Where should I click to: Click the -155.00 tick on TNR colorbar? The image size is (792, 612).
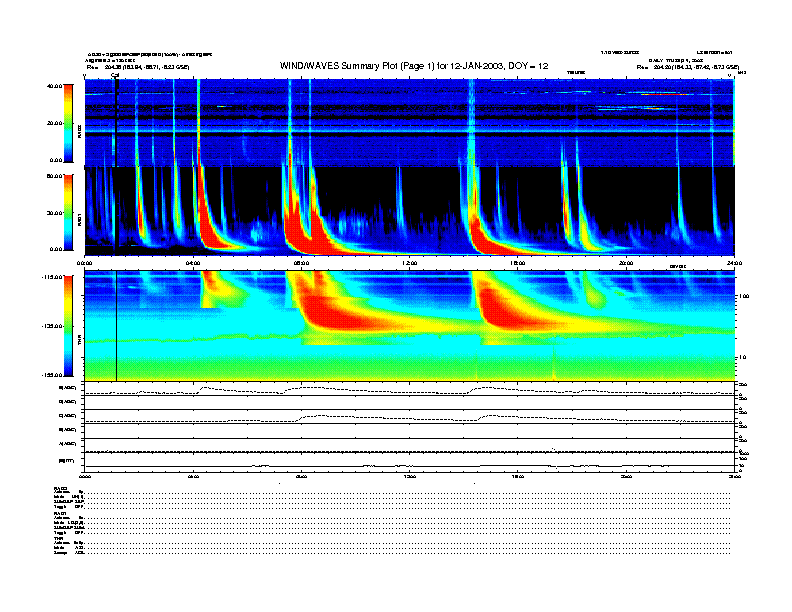[x=52, y=375]
